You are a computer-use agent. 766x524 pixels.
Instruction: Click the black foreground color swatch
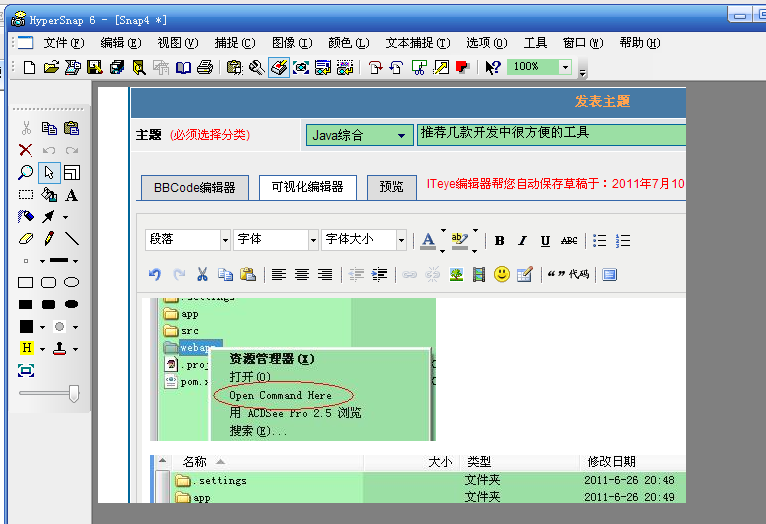[26, 326]
